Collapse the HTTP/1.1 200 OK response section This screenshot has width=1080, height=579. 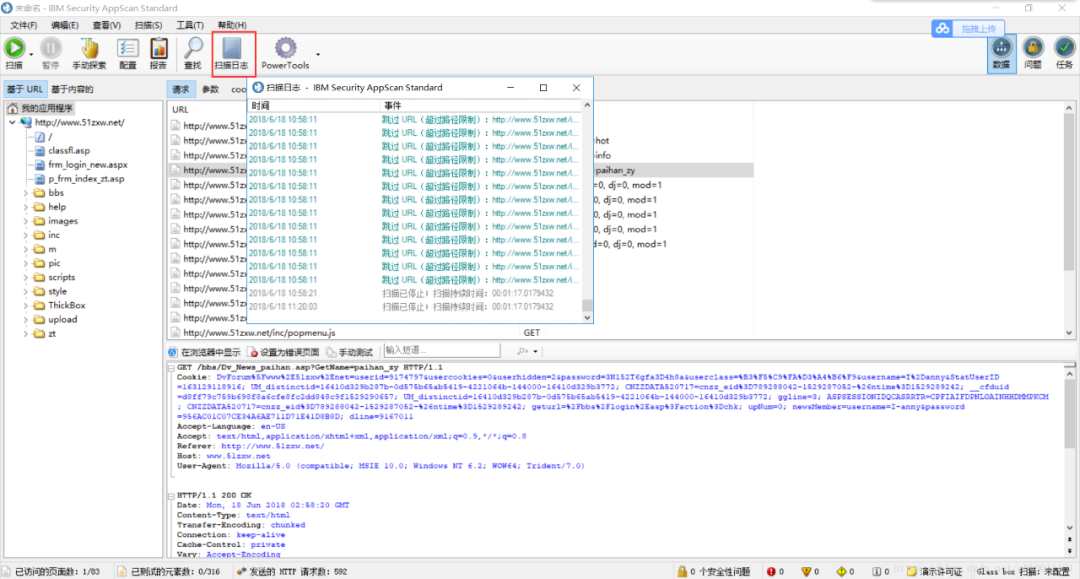172,496
